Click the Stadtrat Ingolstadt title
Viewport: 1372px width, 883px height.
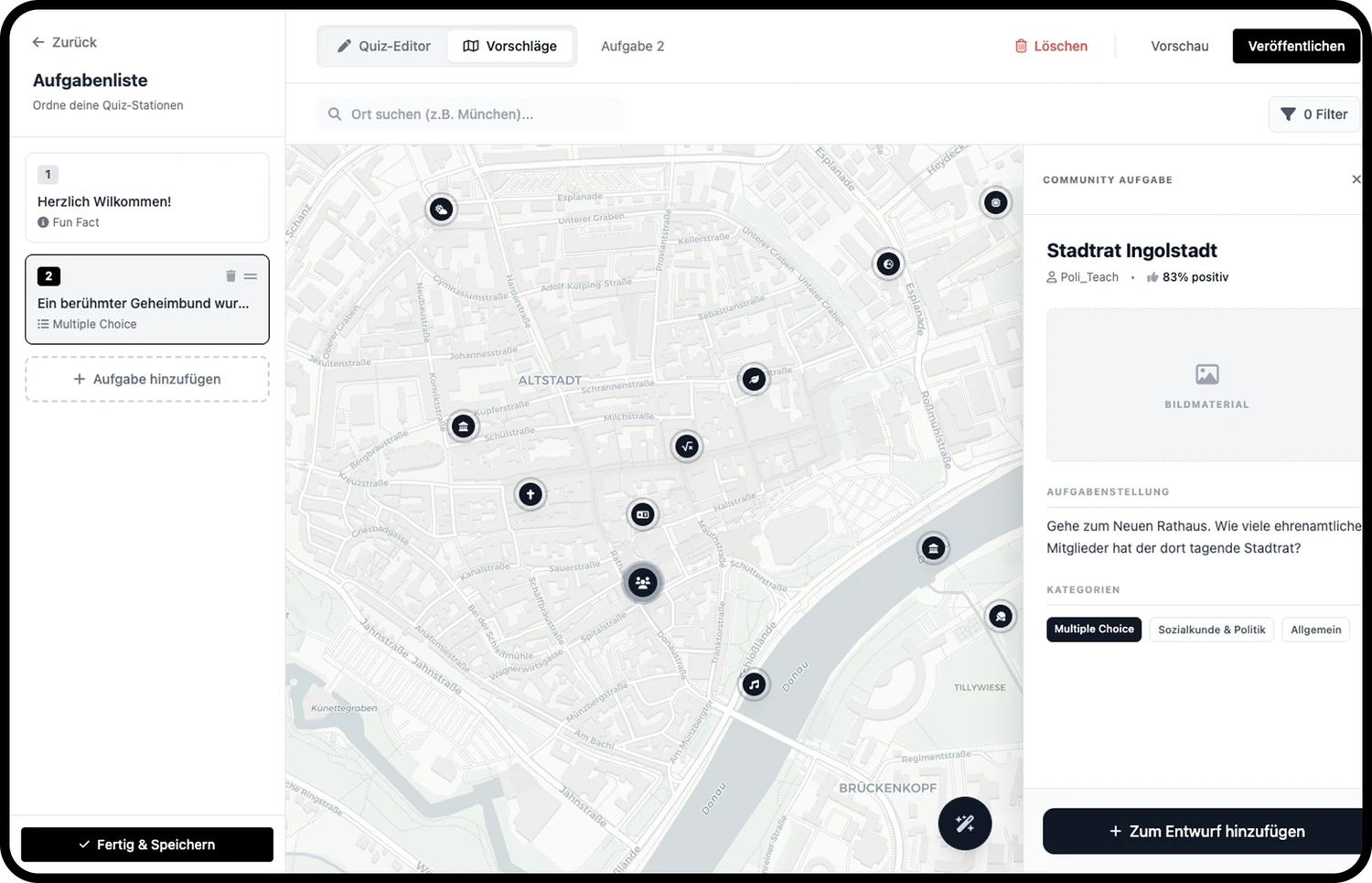pyautogui.click(x=1131, y=251)
